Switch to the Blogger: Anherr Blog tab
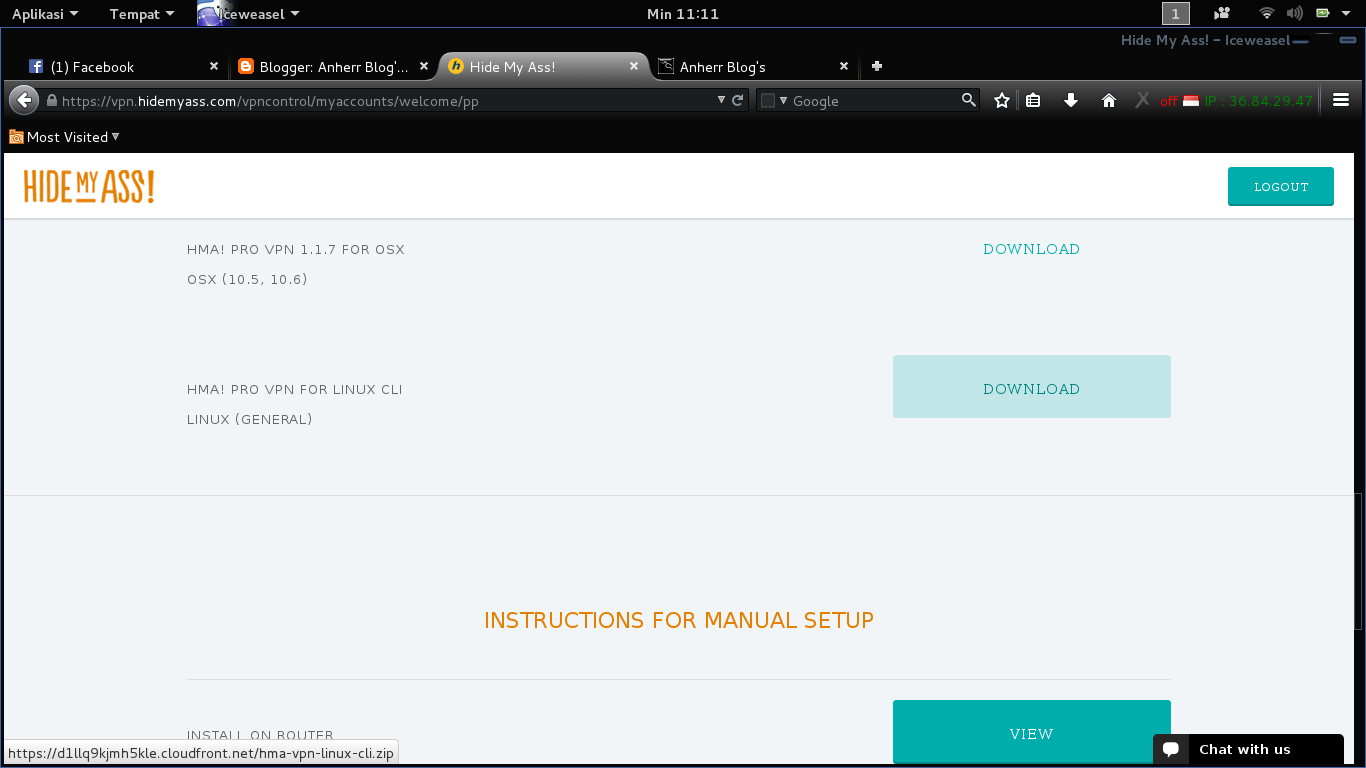Image resolution: width=1366 pixels, height=768 pixels. tap(332, 67)
